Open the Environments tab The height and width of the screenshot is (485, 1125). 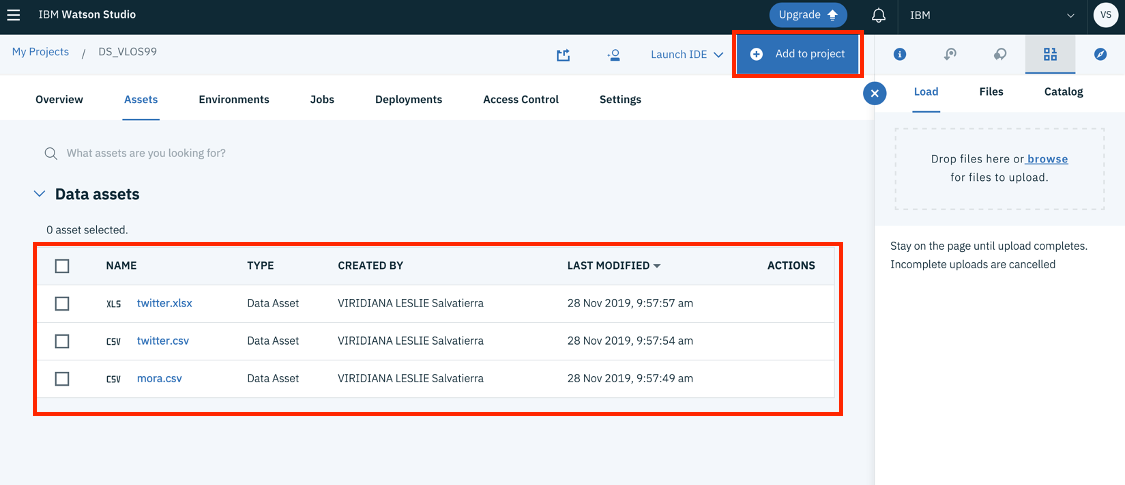(x=234, y=100)
